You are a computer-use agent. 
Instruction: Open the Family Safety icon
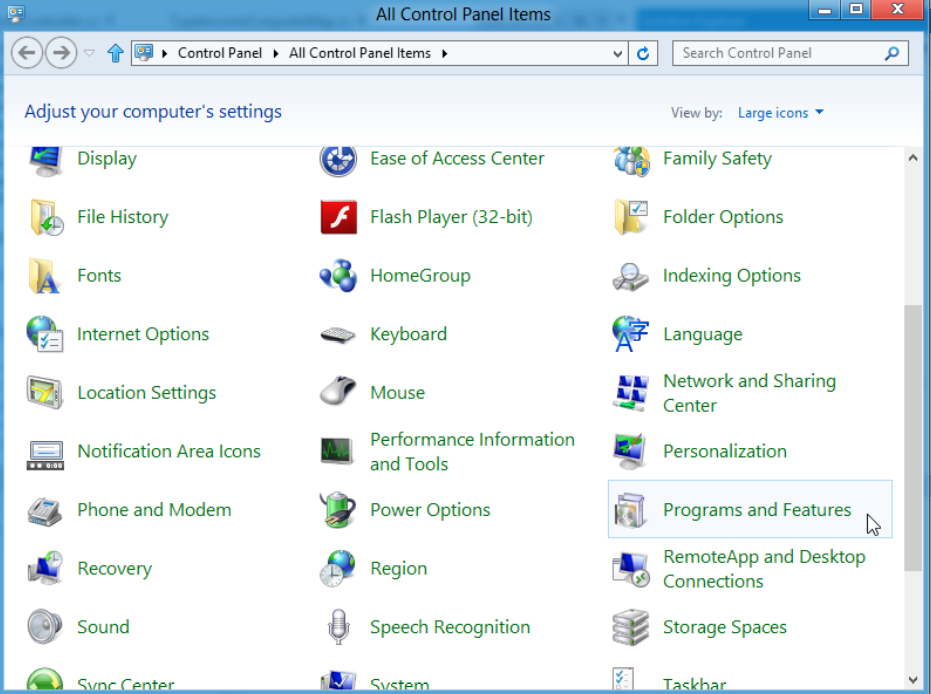tap(631, 160)
